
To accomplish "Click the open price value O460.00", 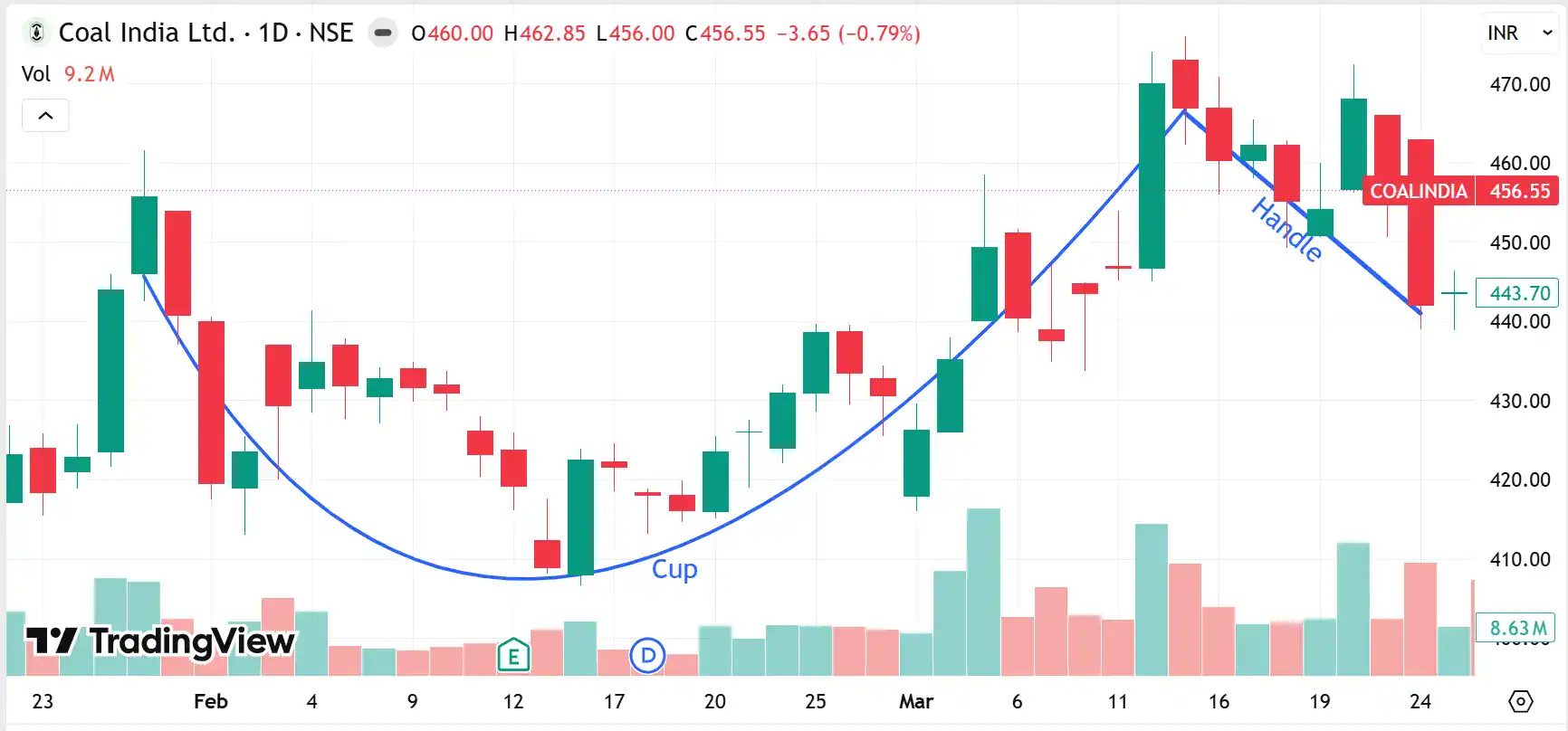I will pyautogui.click(x=452, y=33).
